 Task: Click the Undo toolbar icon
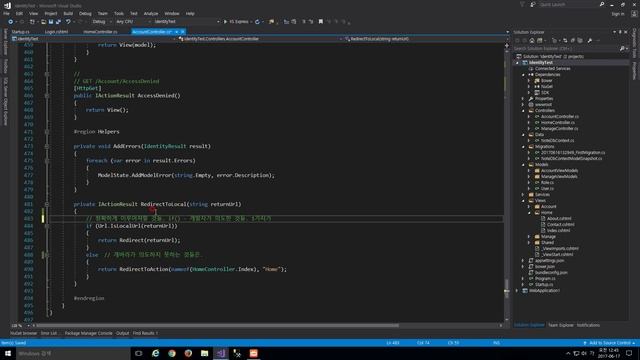(68, 22)
